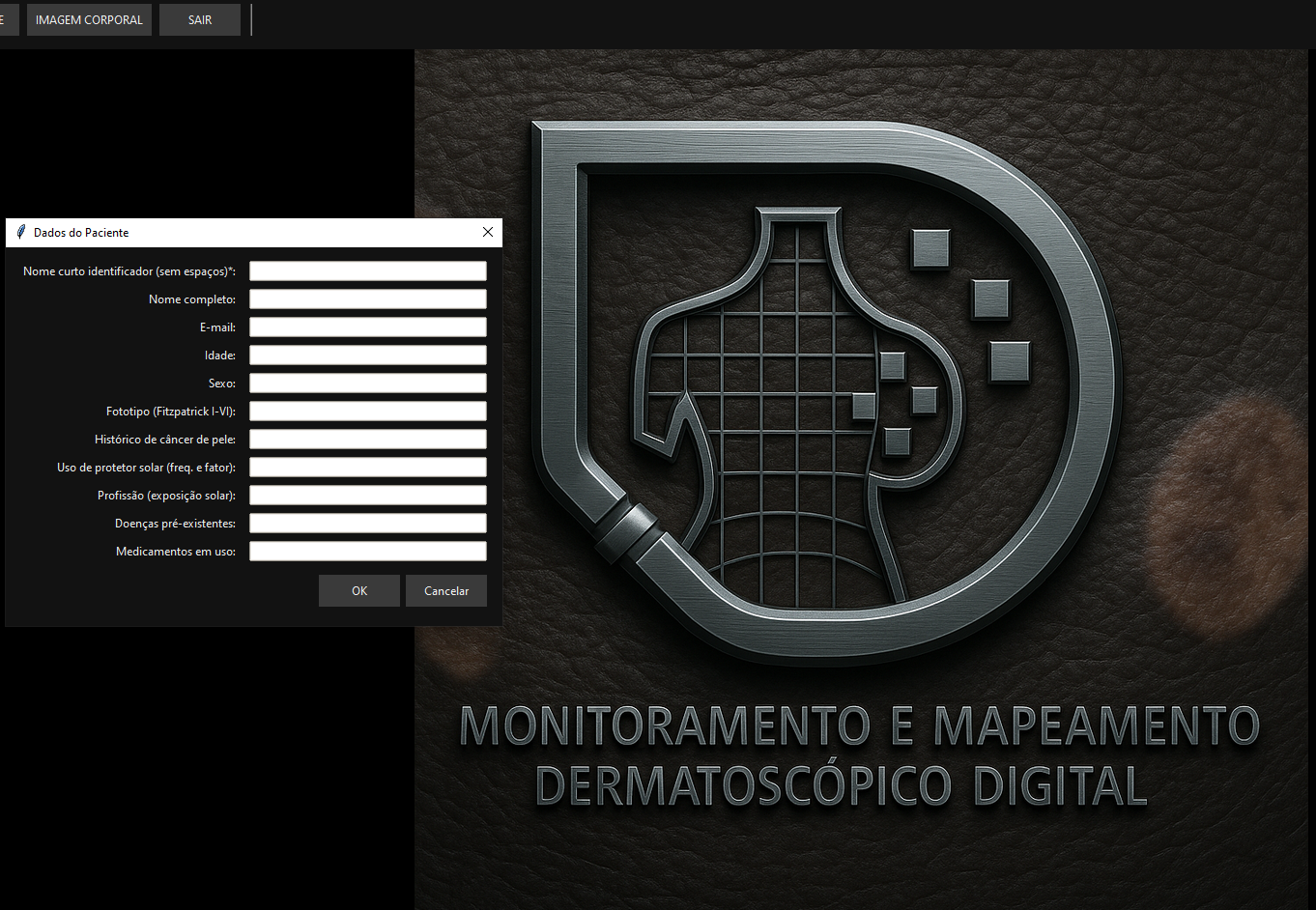Image resolution: width=1316 pixels, height=910 pixels.
Task: Close the Dados do Paciente dialog
Action: pyautogui.click(x=488, y=232)
